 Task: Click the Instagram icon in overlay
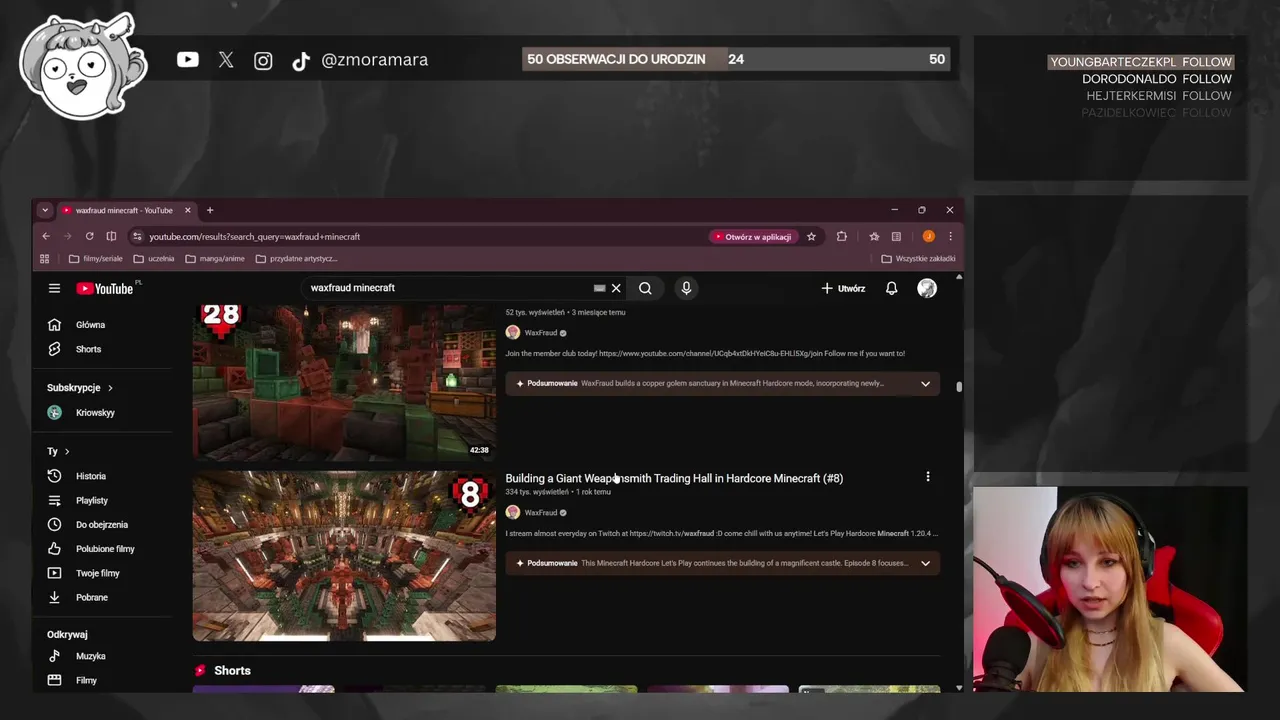coord(263,61)
